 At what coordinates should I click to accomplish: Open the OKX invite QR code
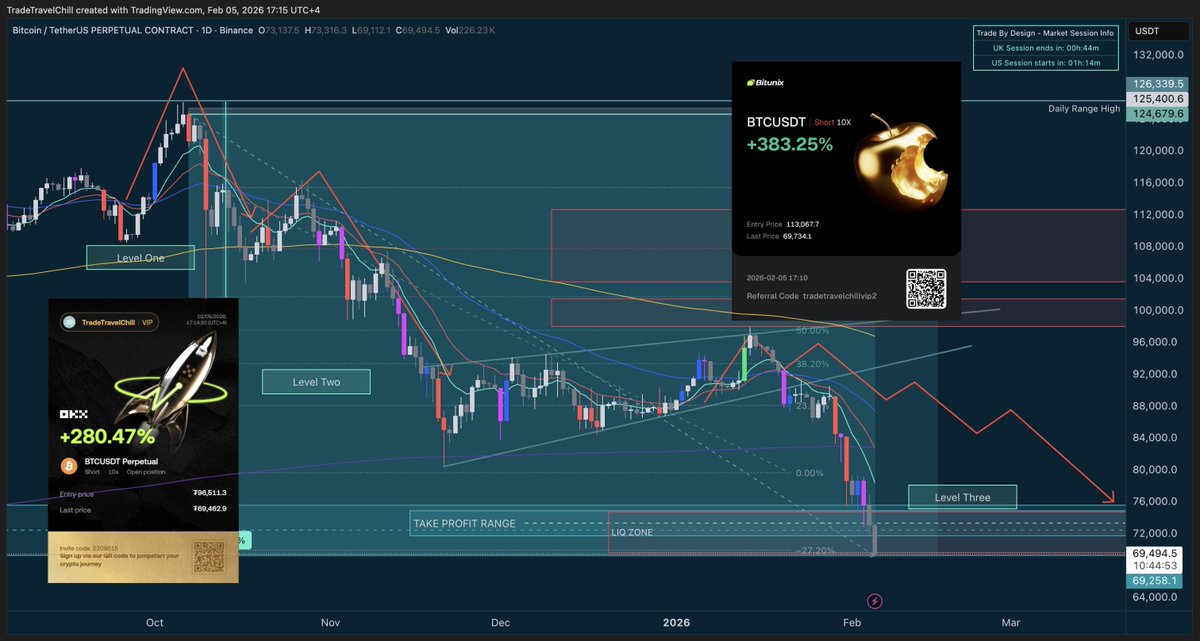(210, 556)
